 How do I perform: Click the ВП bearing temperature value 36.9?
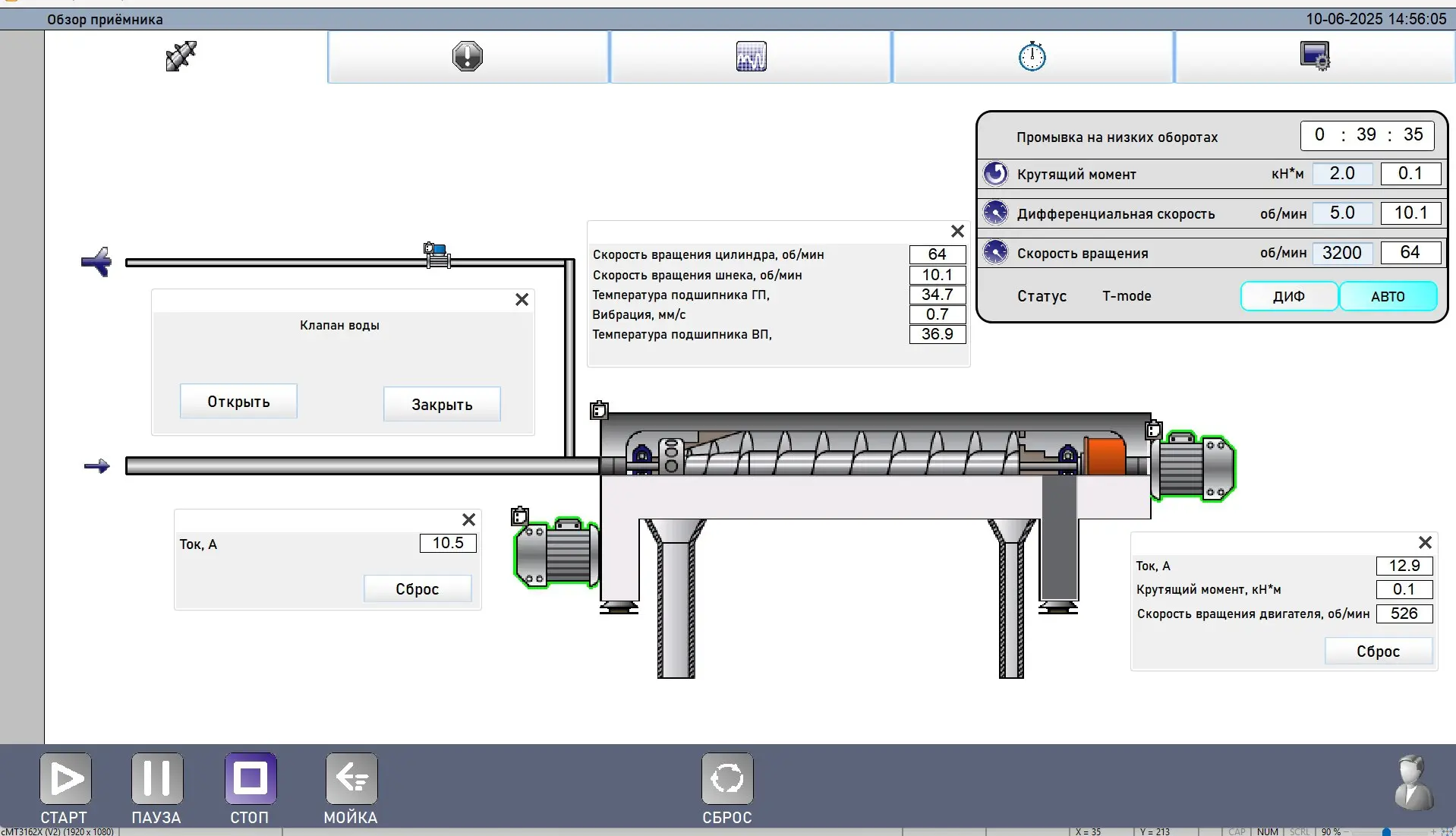click(938, 334)
